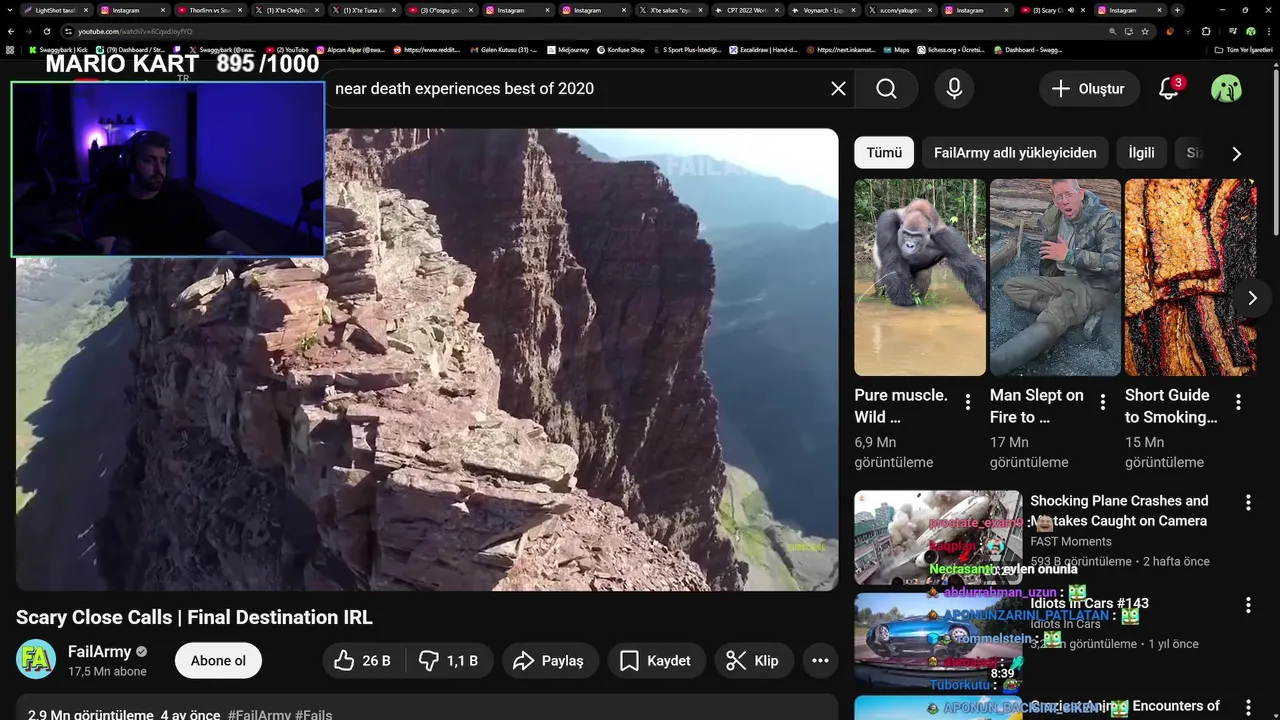Switch to Thorfinn vs Snake YouTube tab
This screenshot has height=720, width=1280.
coord(209,10)
